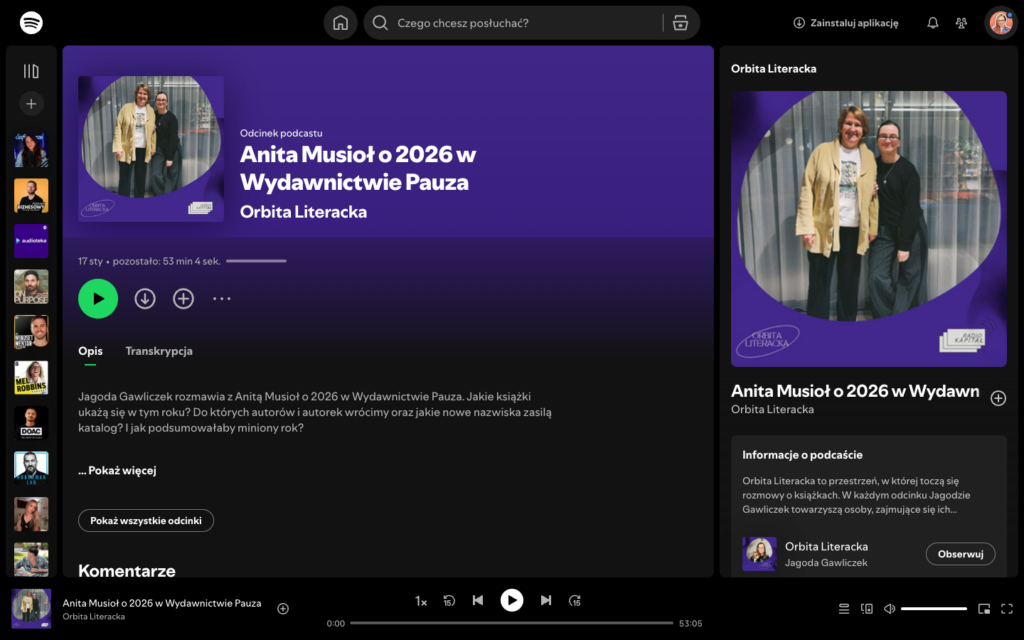Change playback speed 1x
The height and width of the screenshot is (640, 1024).
tap(421, 601)
